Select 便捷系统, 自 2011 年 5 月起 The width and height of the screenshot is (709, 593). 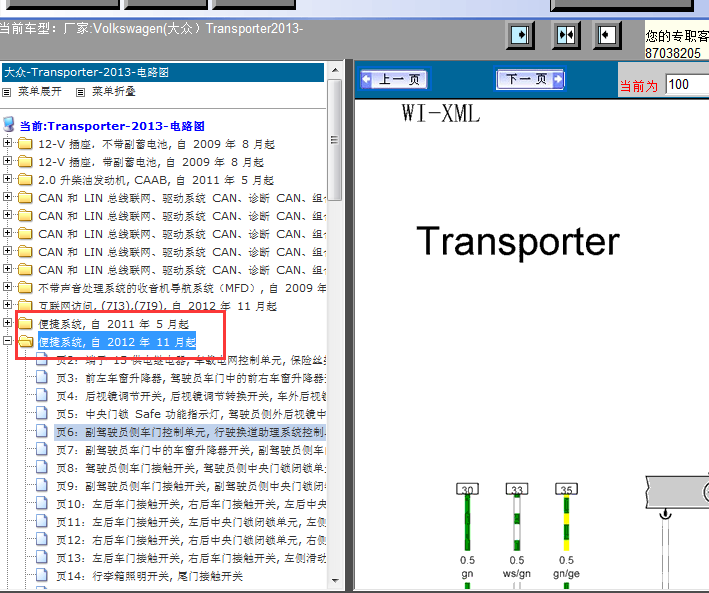[x=113, y=324]
